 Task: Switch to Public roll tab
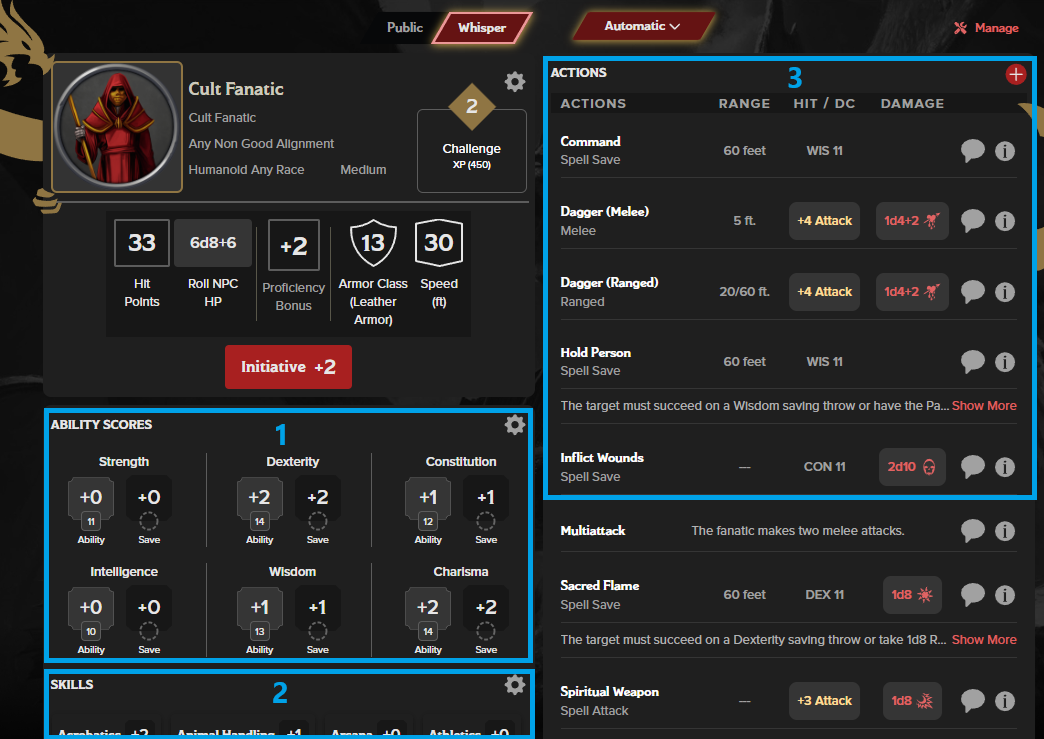[405, 28]
